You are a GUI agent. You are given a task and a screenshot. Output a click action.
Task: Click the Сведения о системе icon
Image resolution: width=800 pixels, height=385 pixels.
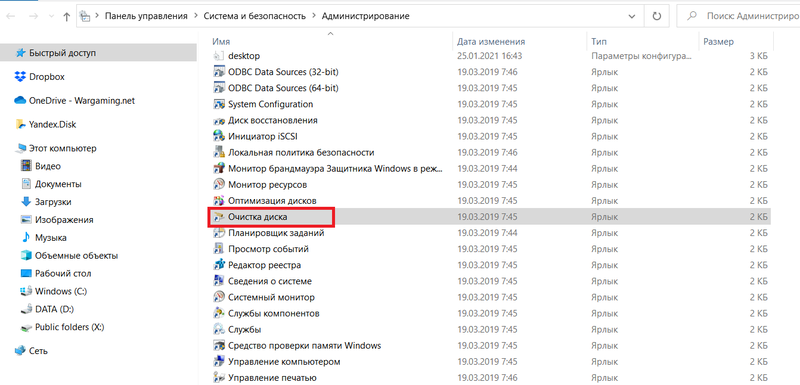[x=218, y=281]
